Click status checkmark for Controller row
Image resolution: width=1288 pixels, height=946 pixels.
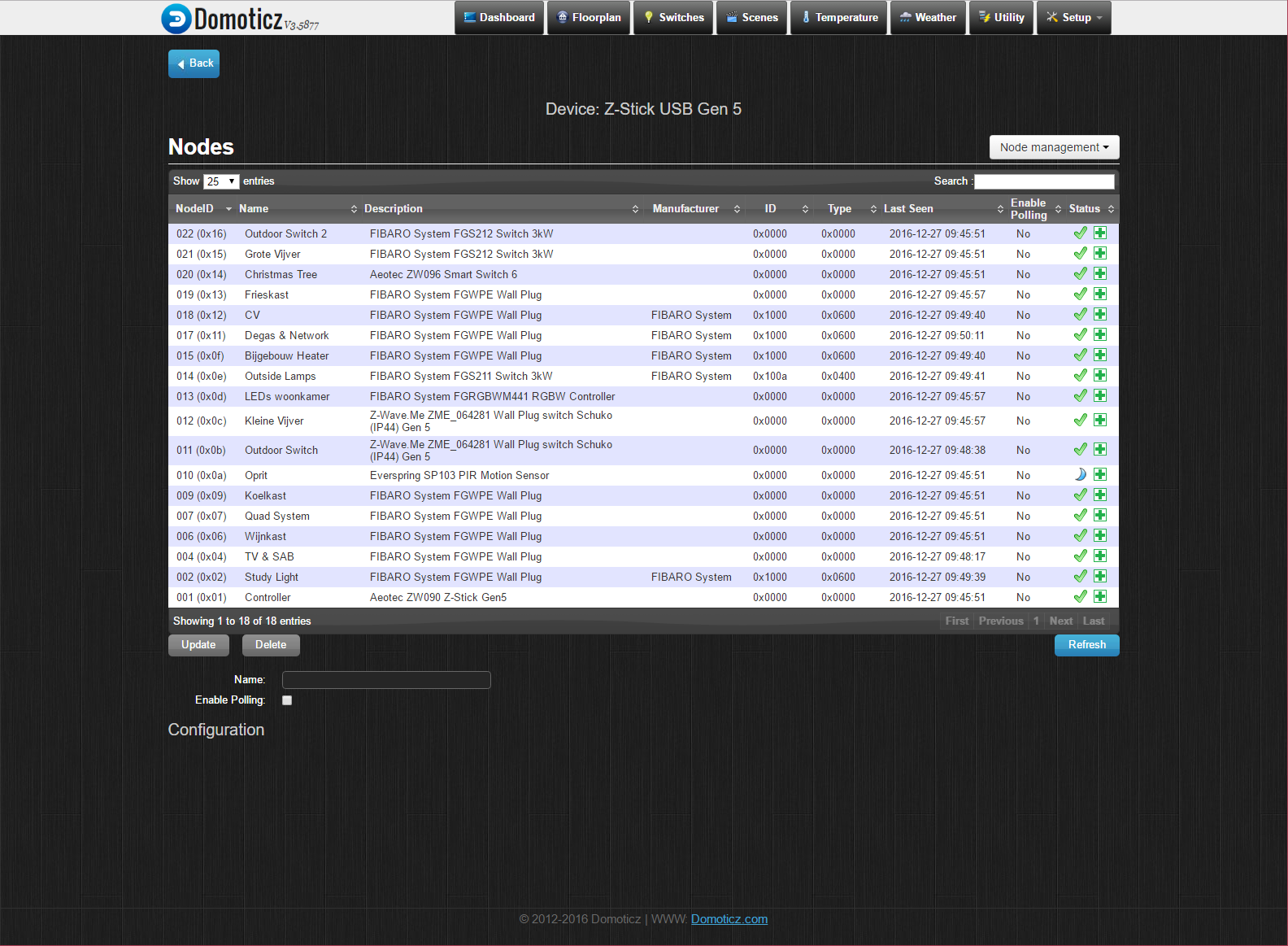[1081, 596]
